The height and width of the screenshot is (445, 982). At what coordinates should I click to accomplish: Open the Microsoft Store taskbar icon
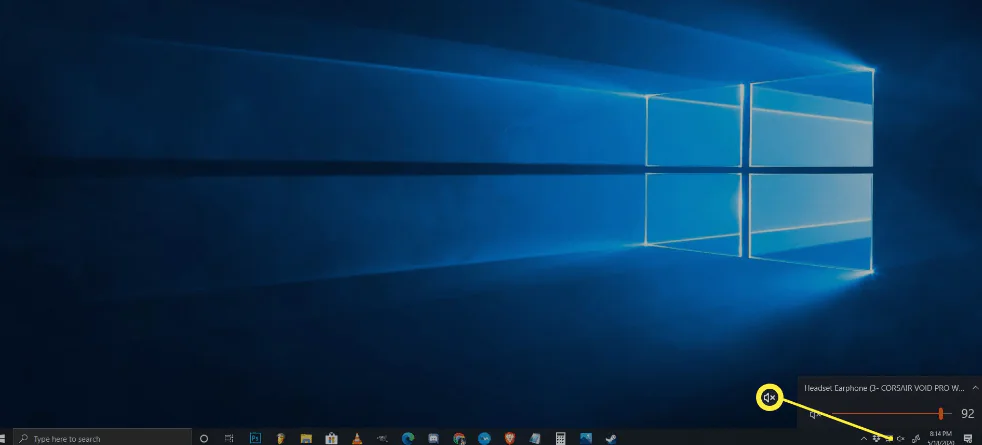(x=331, y=438)
